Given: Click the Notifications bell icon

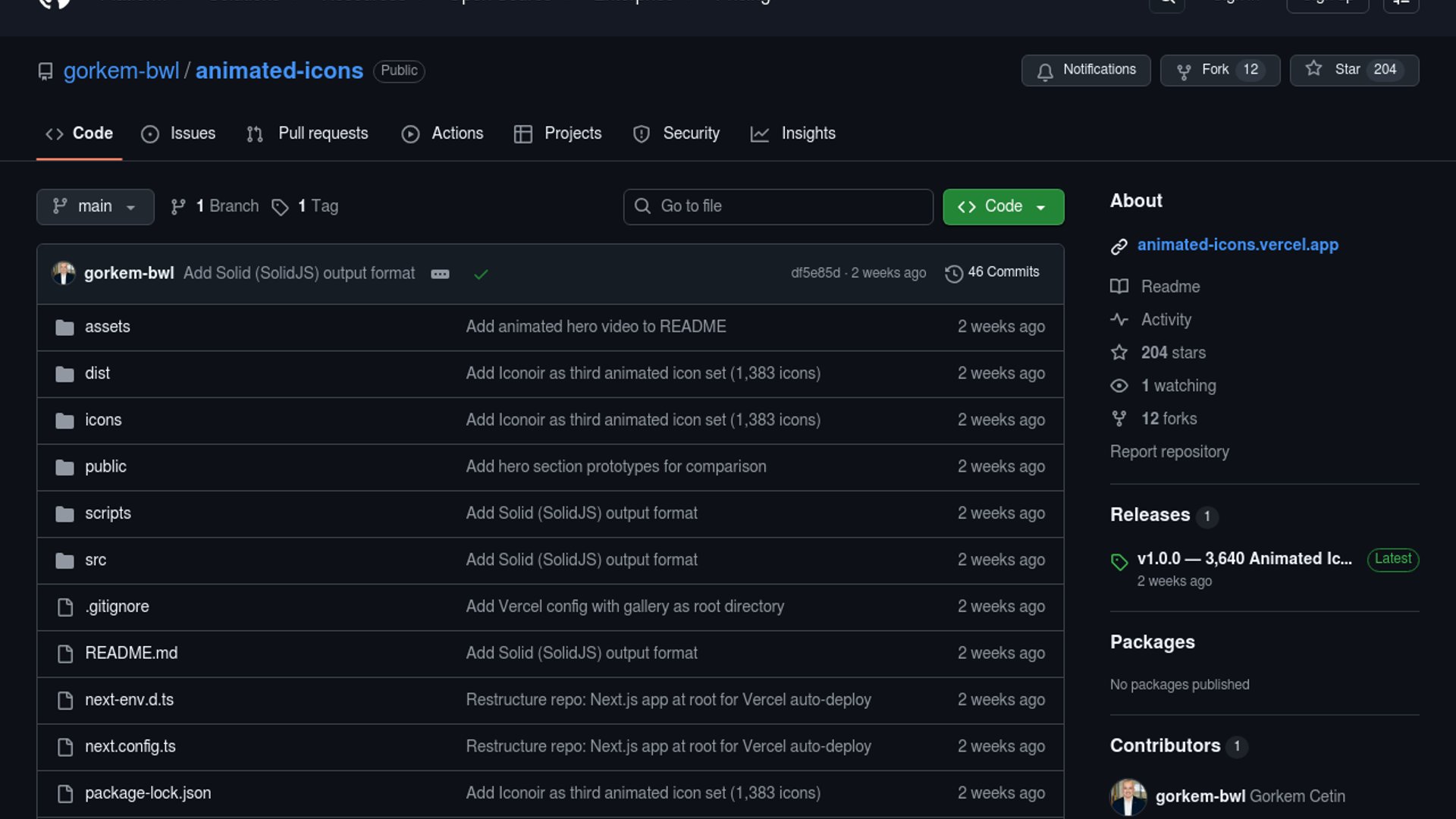Looking at the screenshot, I should (1045, 71).
